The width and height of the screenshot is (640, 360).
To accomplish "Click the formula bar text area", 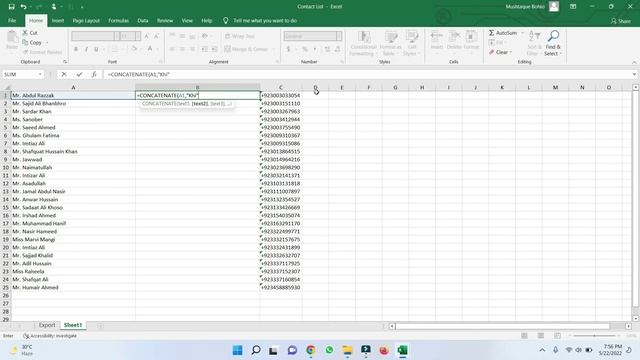I will coord(367,74).
